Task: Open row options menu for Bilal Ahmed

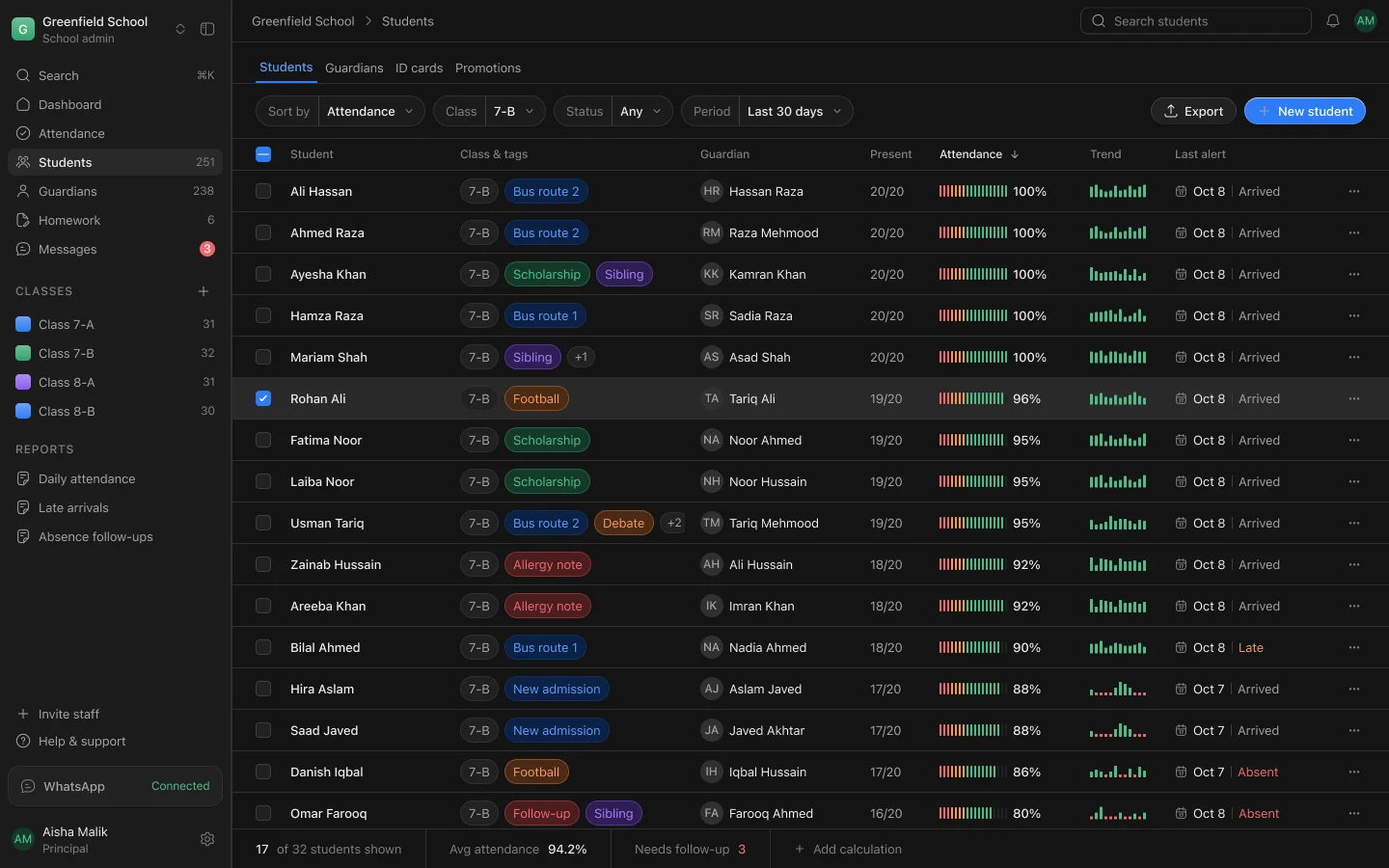Action: (x=1354, y=647)
